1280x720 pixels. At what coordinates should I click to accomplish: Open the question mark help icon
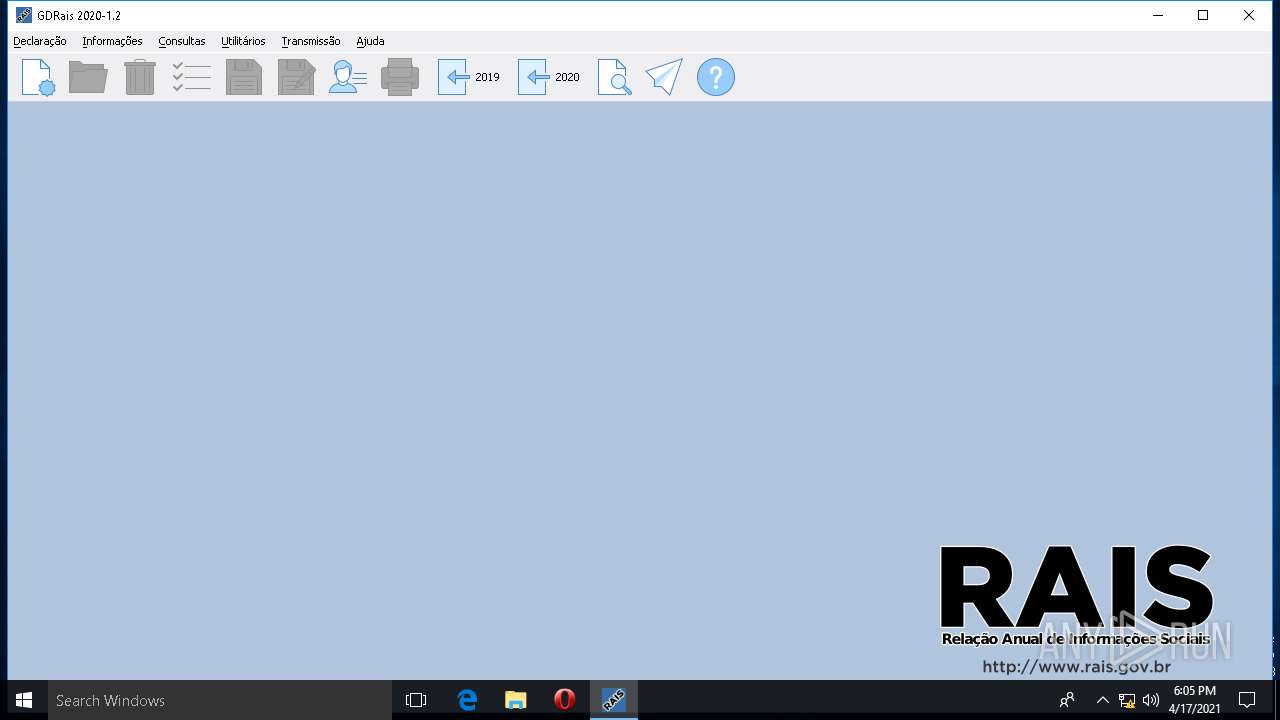click(x=716, y=77)
